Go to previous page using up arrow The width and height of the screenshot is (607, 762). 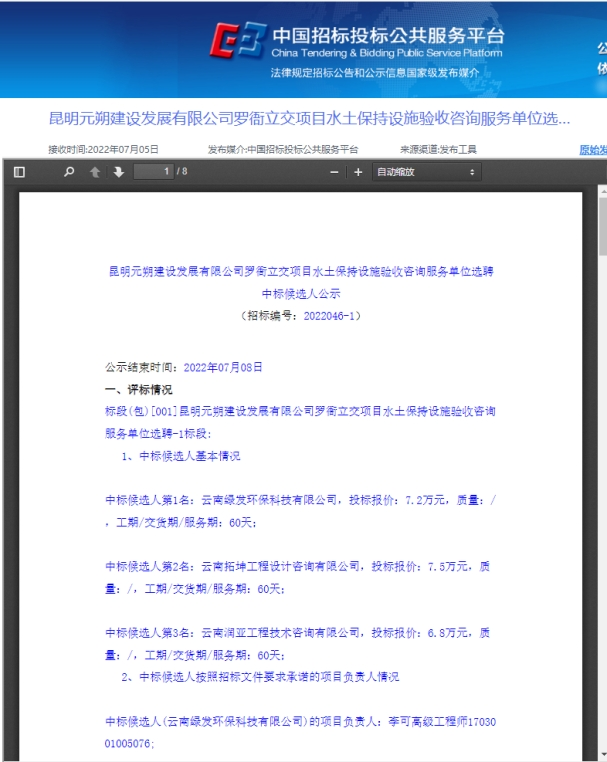pyautogui.click(x=96, y=172)
